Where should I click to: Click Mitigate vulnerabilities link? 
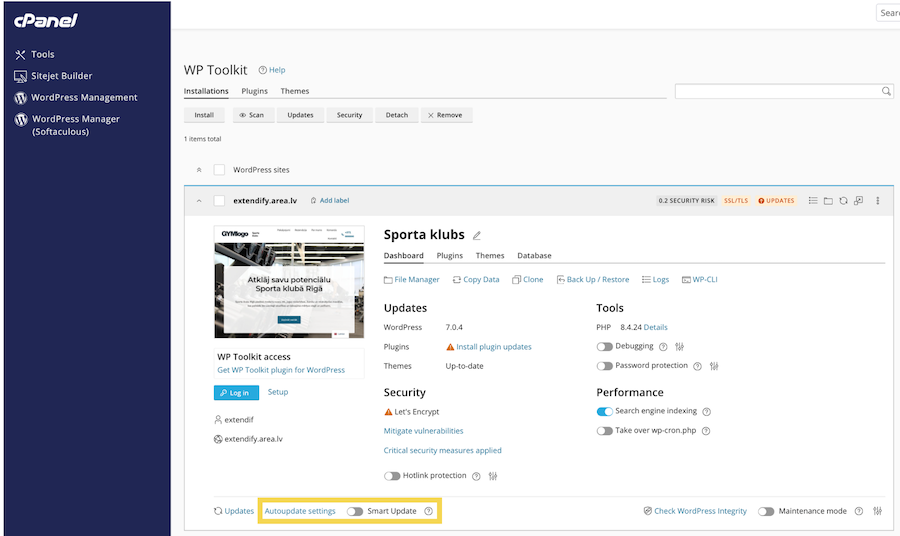coord(424,431)
